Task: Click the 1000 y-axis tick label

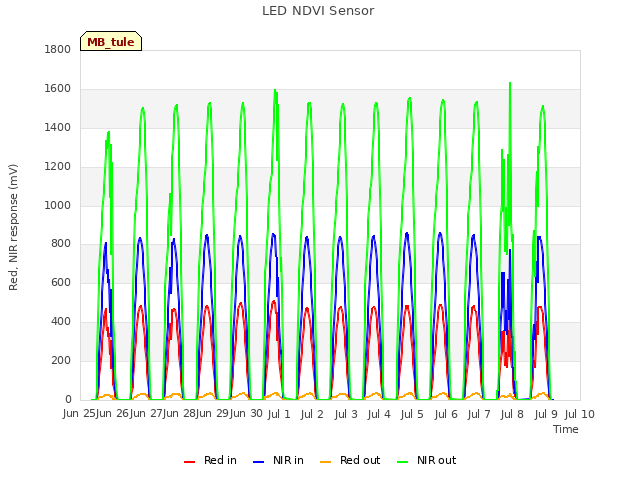Action: tap(58, 205)
